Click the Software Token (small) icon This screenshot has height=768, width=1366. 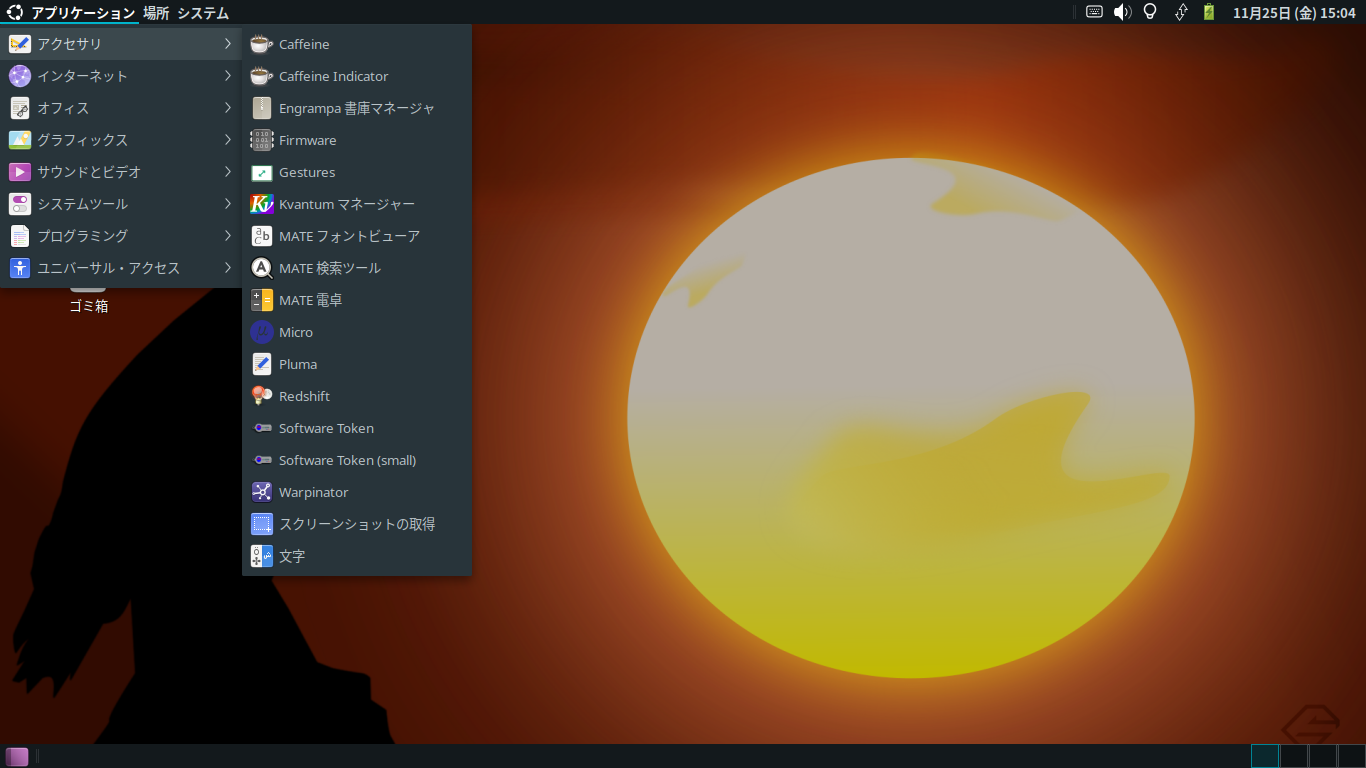coord(261,460)
